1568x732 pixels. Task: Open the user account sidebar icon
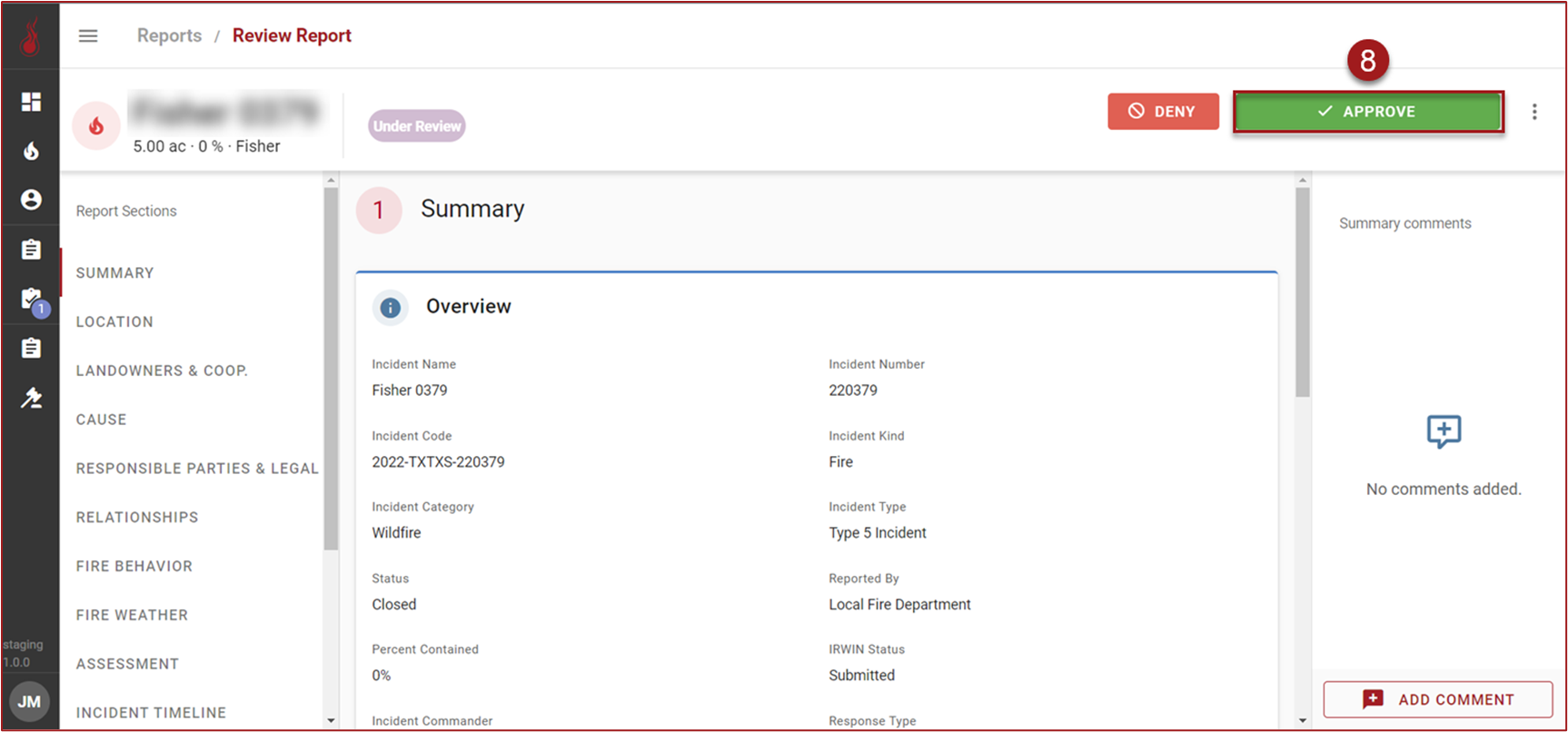[31, 200]
